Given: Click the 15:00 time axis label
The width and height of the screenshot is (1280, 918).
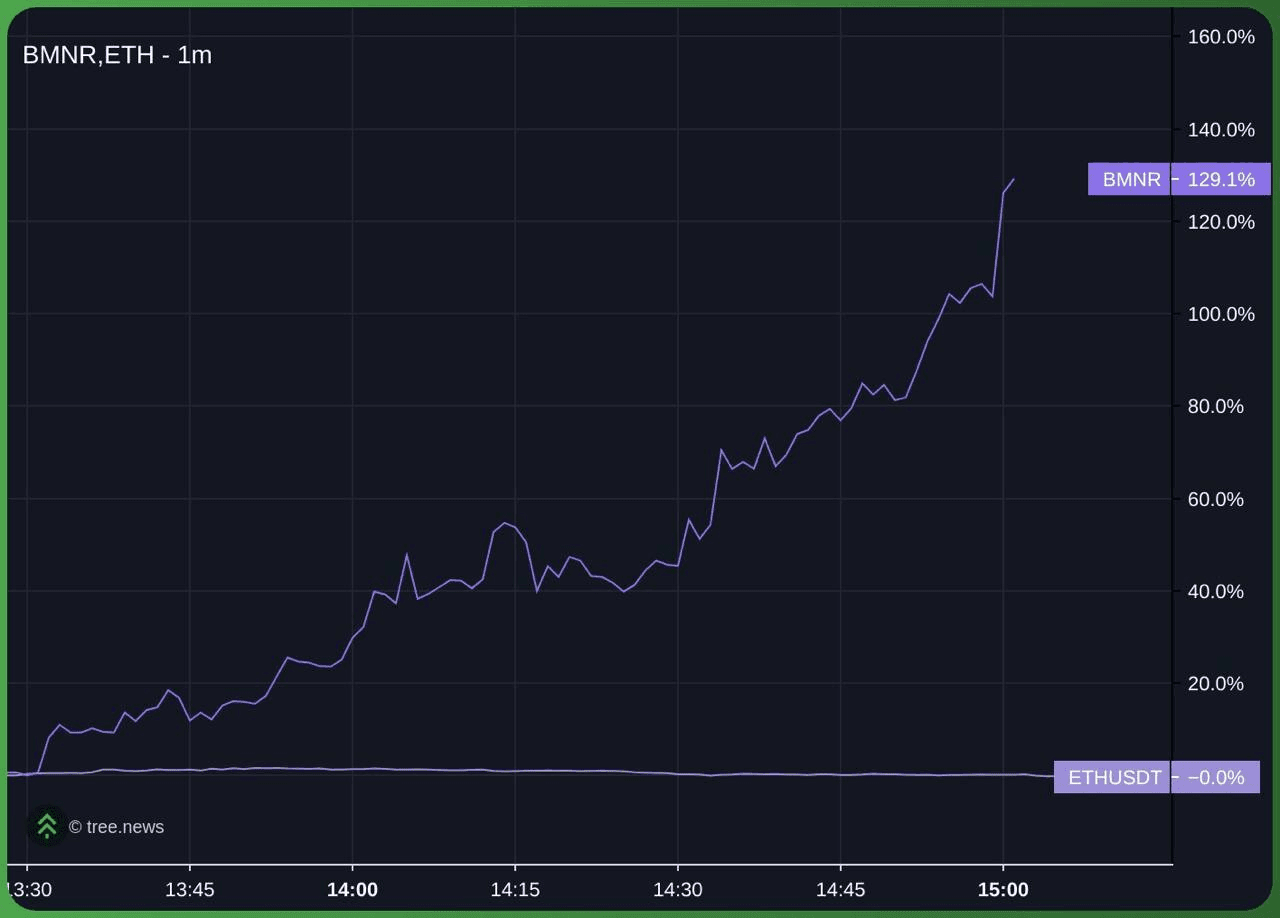Looking at the screenshot, I should [x=1003, y=890].
